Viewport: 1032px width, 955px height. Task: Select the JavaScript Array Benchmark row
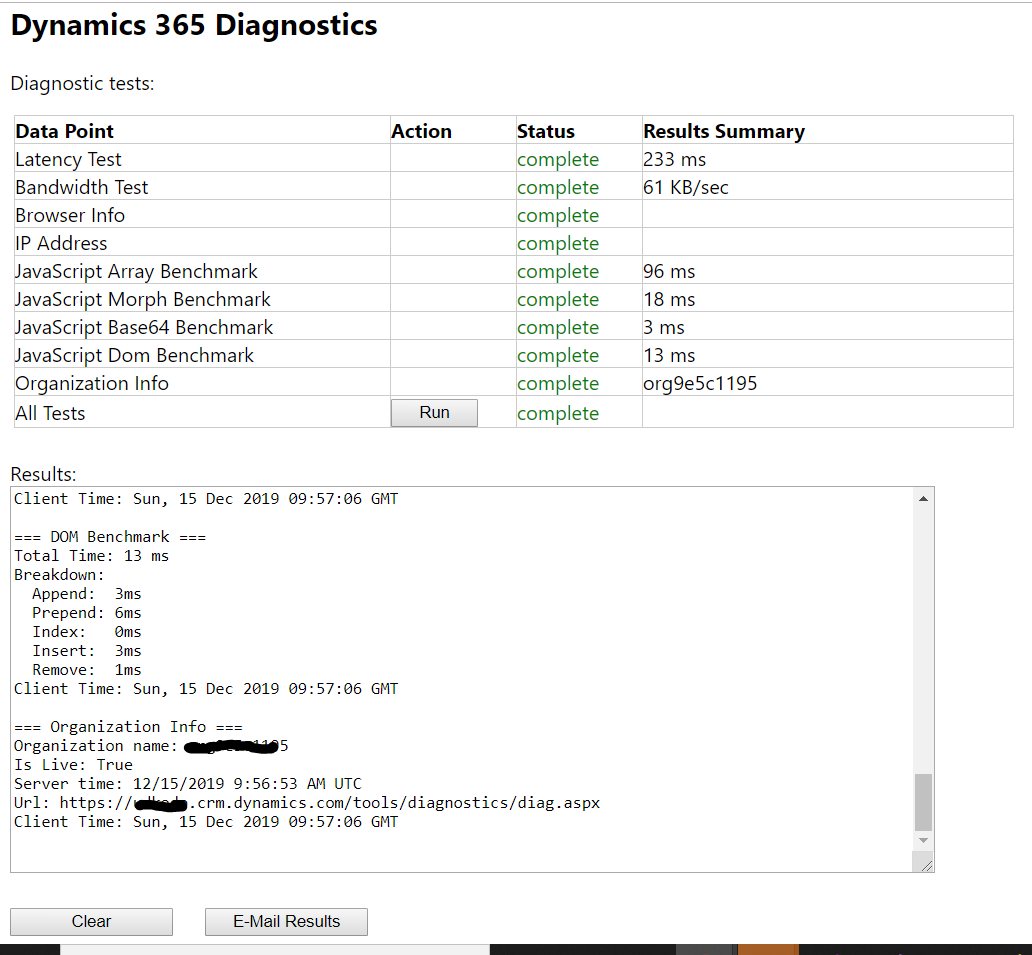click(136, 271)
